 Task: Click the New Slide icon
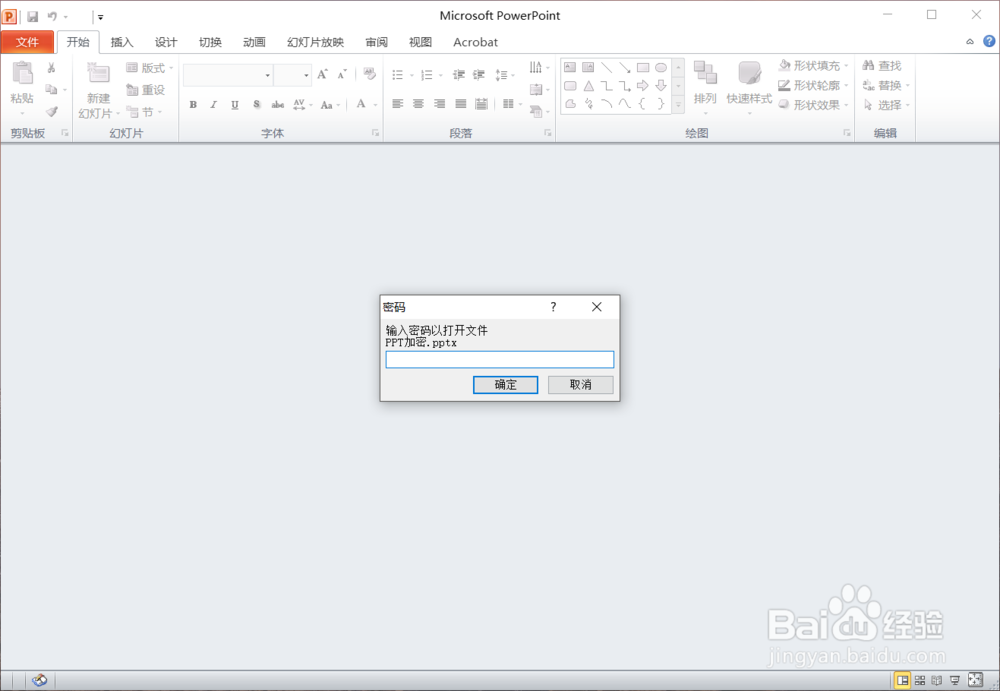[98, 73]
